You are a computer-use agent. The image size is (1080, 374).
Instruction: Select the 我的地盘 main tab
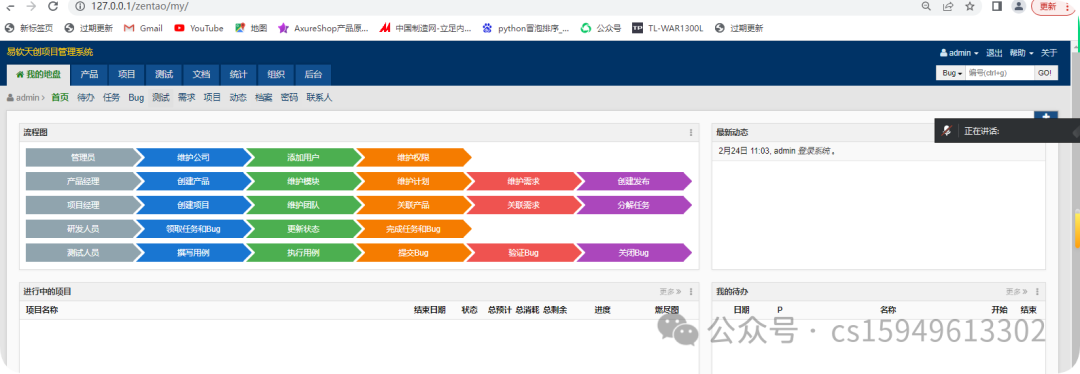[38, 74]
